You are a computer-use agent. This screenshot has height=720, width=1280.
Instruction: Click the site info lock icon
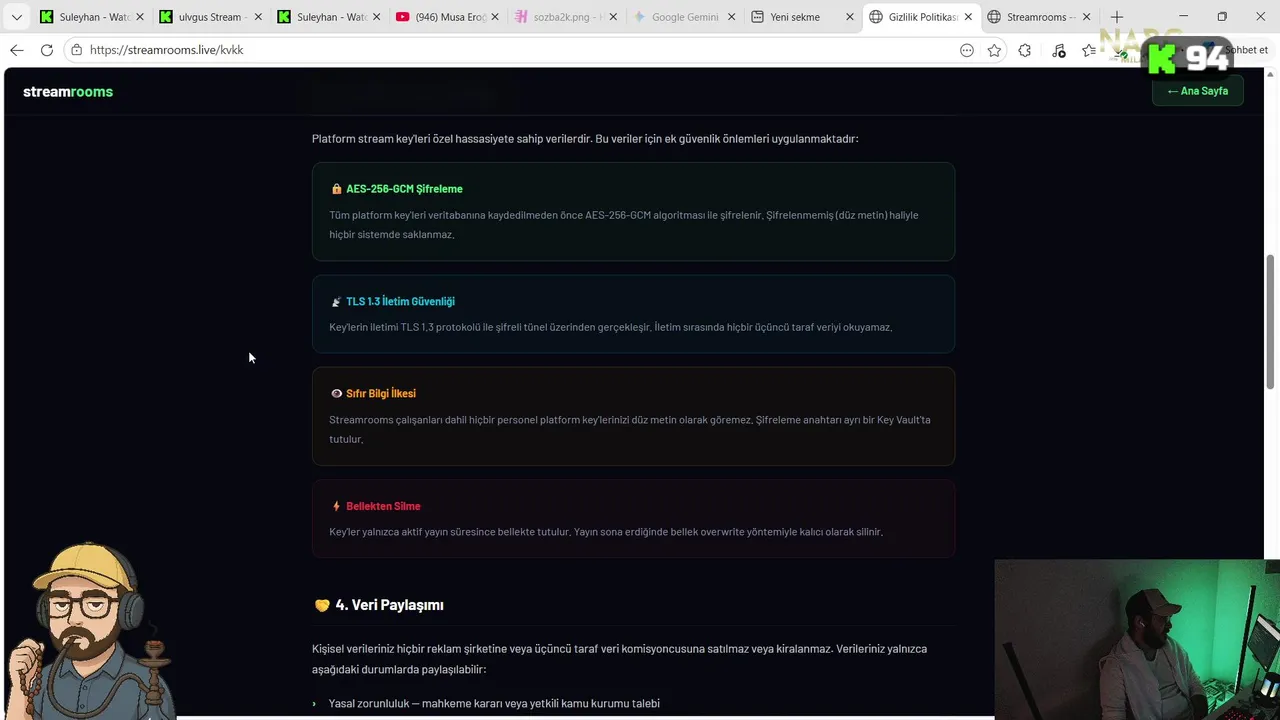click(x=76, y=50)
